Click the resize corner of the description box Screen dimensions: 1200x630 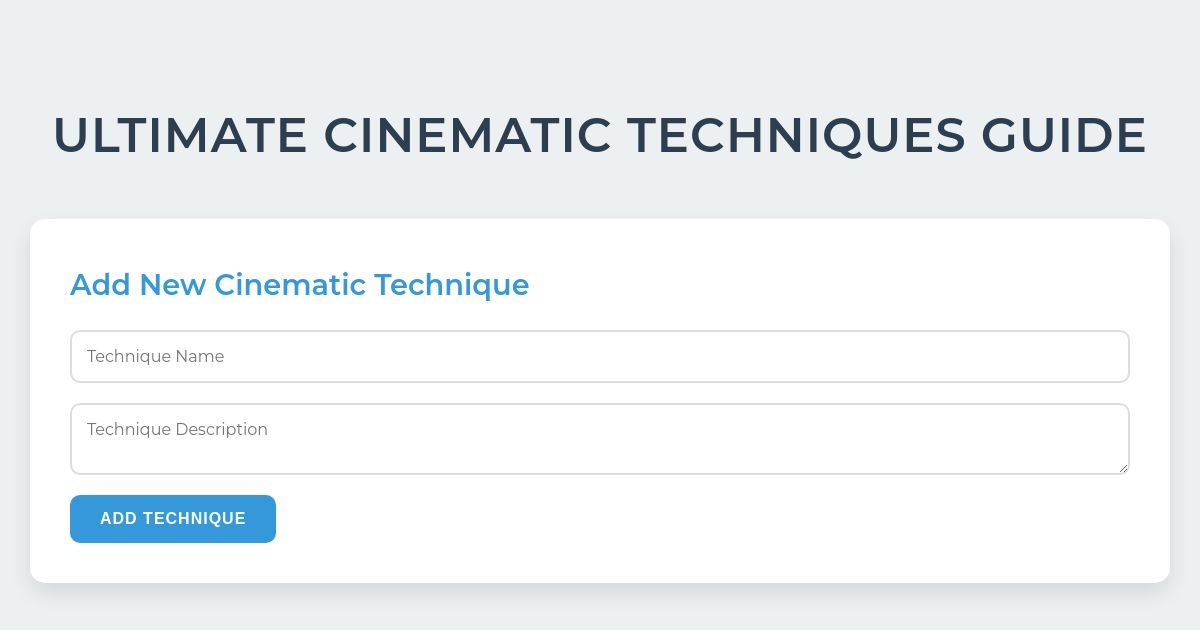point(1124,469)
